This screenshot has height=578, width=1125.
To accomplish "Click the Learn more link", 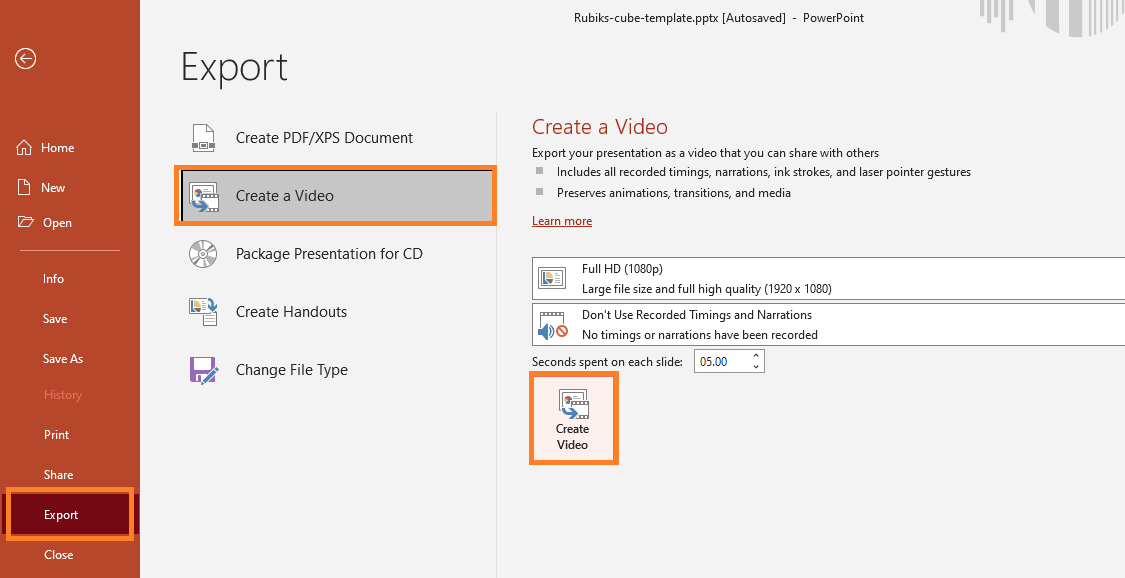I will [562, 220].
